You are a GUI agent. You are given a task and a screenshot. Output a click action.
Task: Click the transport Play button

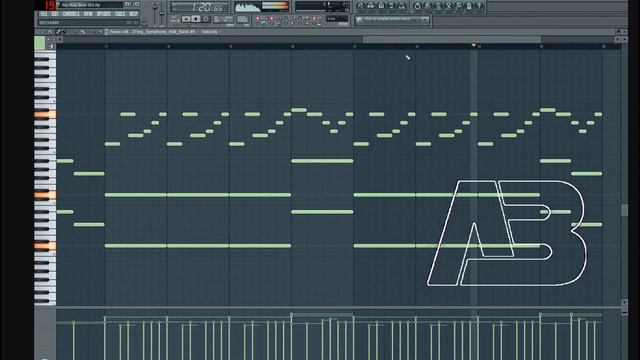click(186, 19)
